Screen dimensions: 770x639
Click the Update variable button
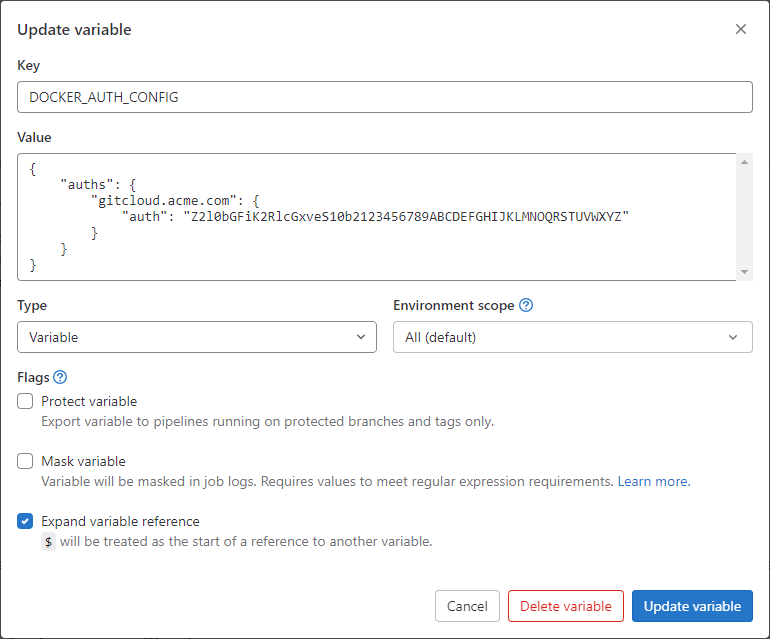[692, 606]
